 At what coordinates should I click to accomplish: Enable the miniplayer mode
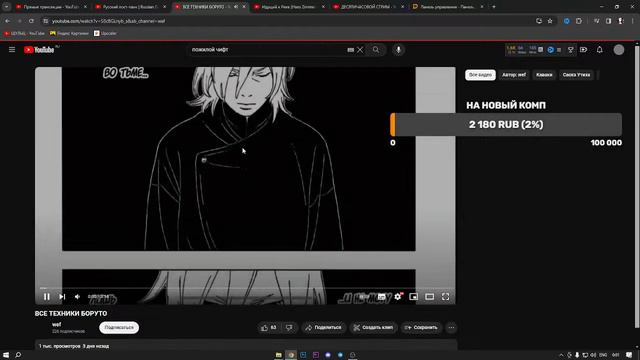413,297
